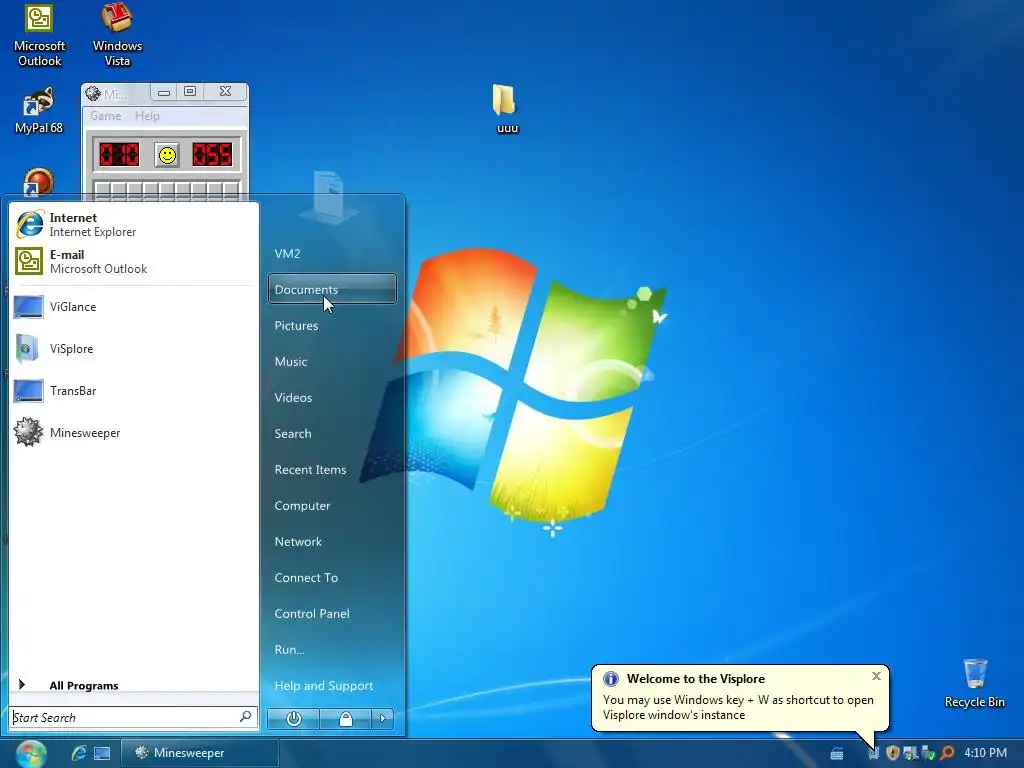Click the Minesweeper timer display showing 055
The image size is (1024, 768).
212,155
